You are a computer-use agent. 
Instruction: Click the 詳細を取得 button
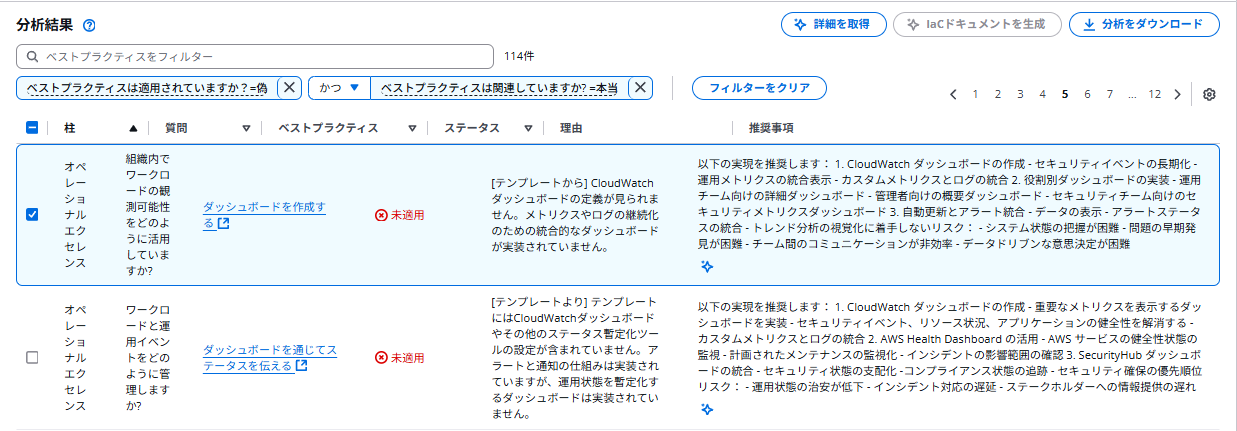coord(833,25)
